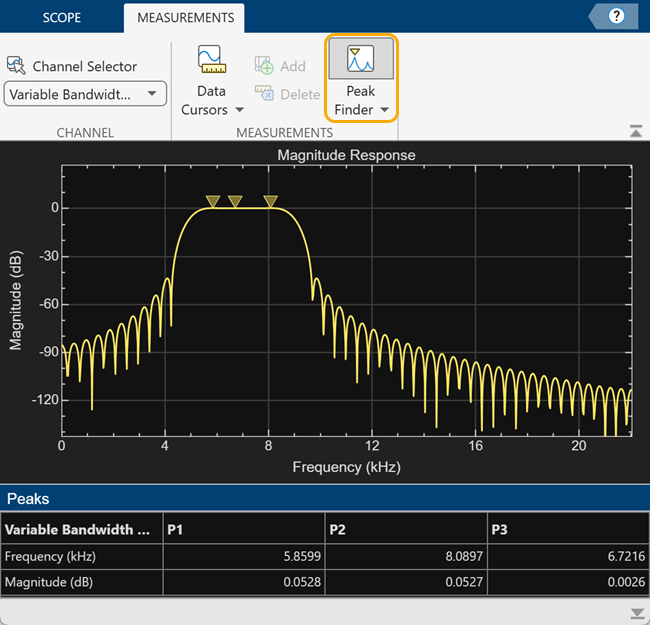The height and width of the screenshot is (625, 650).
Task: Select the P2 magnitude value 0.0527
Action: (x=464, y=582)
